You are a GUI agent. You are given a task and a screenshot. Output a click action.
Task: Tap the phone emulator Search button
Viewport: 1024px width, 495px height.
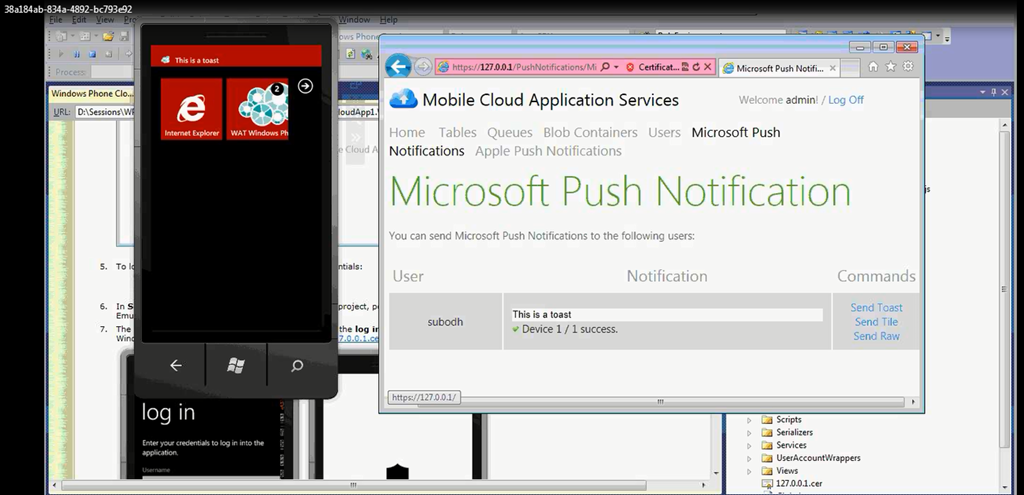[x=296, y=366]
